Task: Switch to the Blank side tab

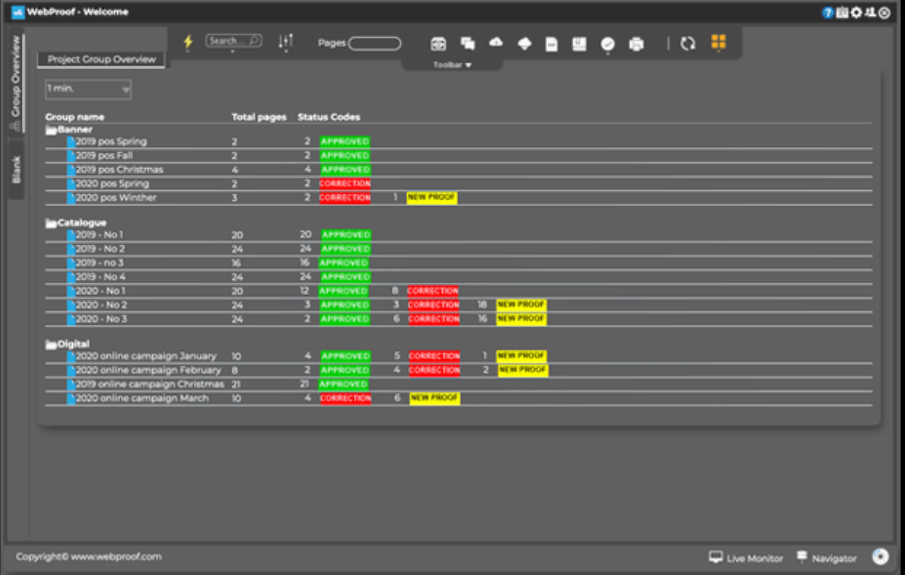Action: click(16, 169)
